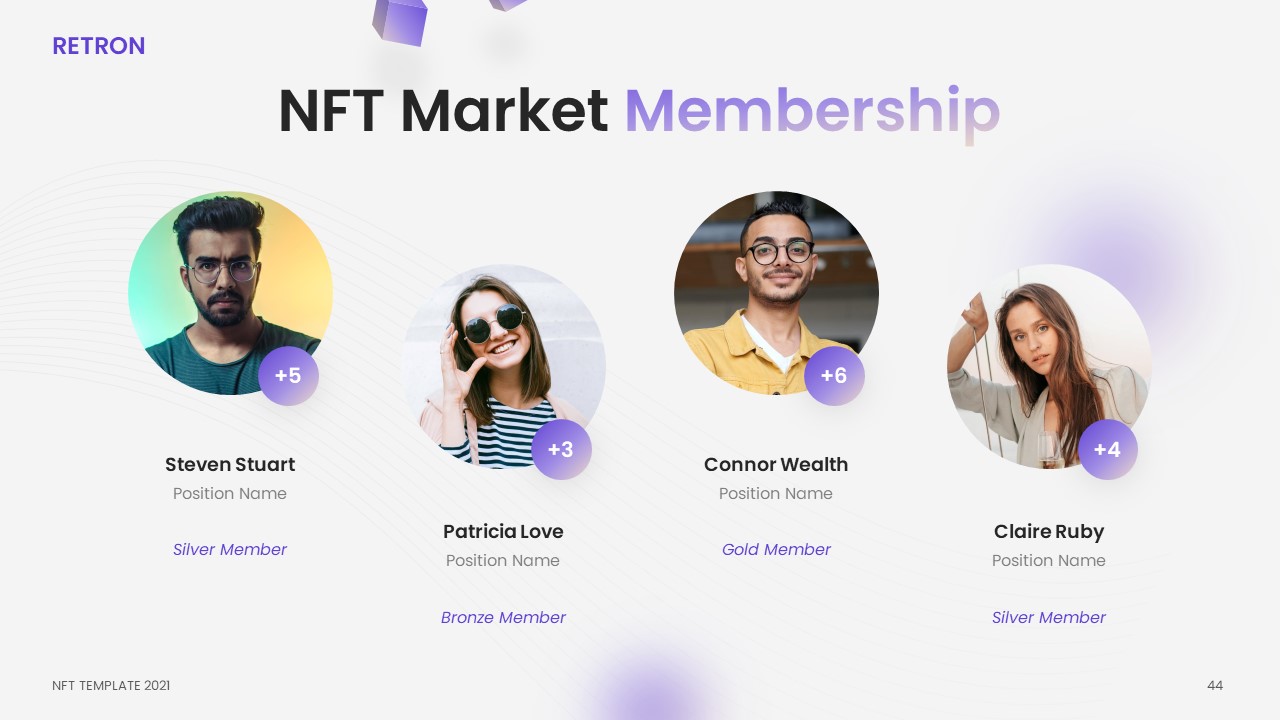Select the Connor Wealth name text
The image size is (1280, 720).
pyautogui.click(x=776, y=464)
